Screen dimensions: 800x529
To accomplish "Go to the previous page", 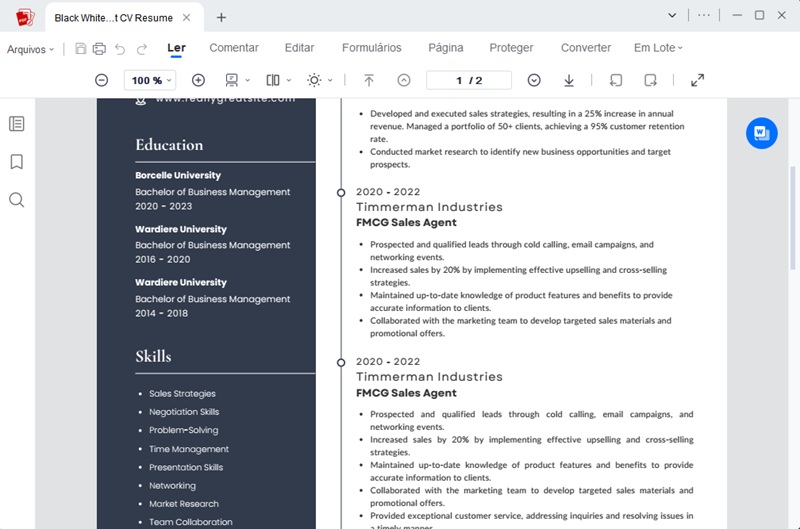I will 404,80.
